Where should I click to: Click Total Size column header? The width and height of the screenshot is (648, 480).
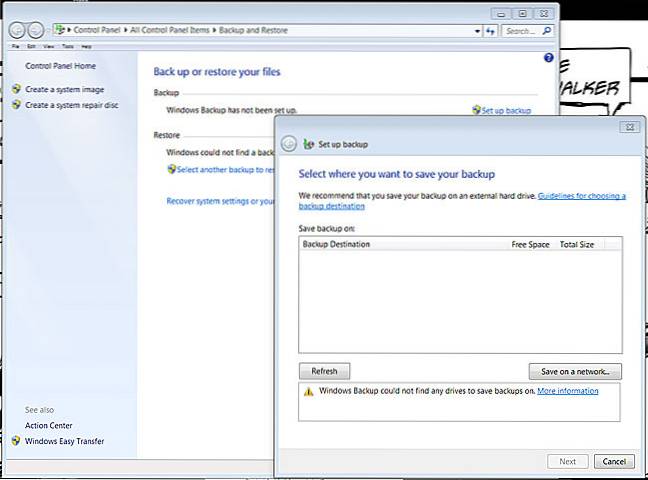click(577, 244)
